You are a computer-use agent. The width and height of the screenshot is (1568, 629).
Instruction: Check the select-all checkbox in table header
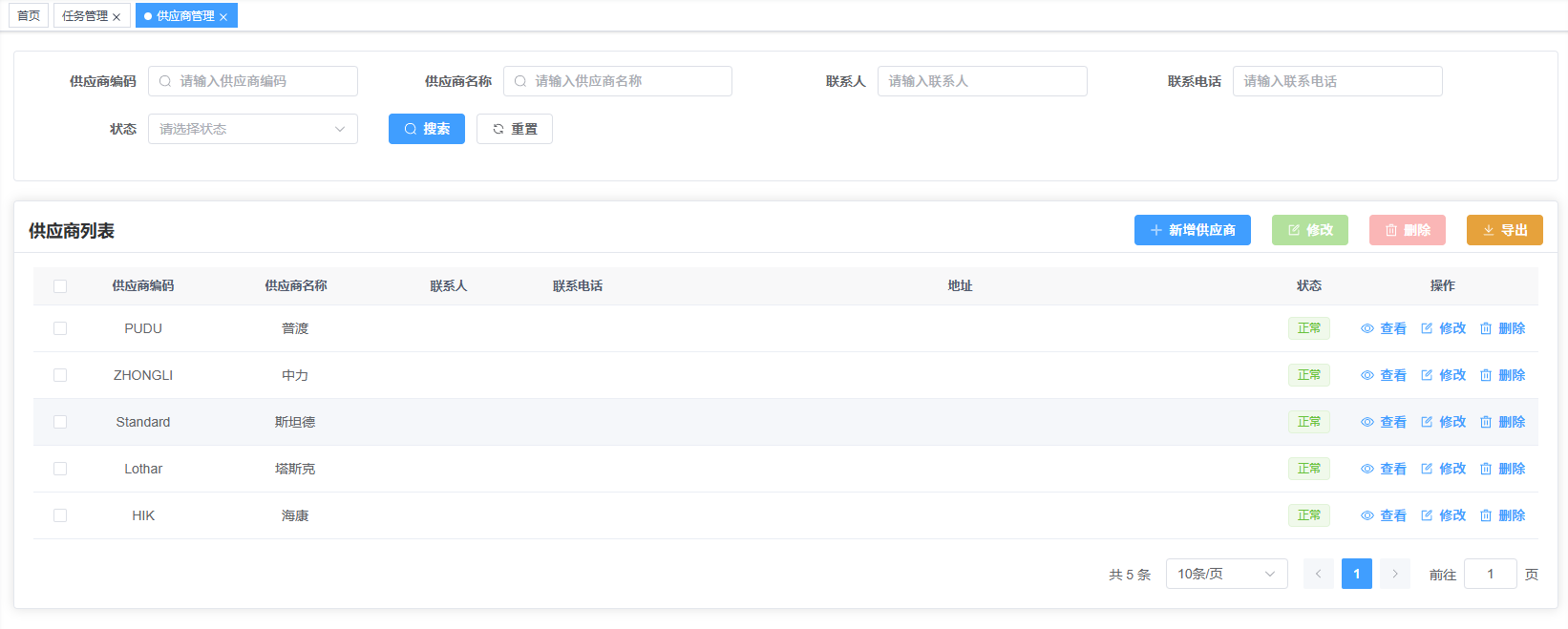pyautogui.click(x=60, y=286)
